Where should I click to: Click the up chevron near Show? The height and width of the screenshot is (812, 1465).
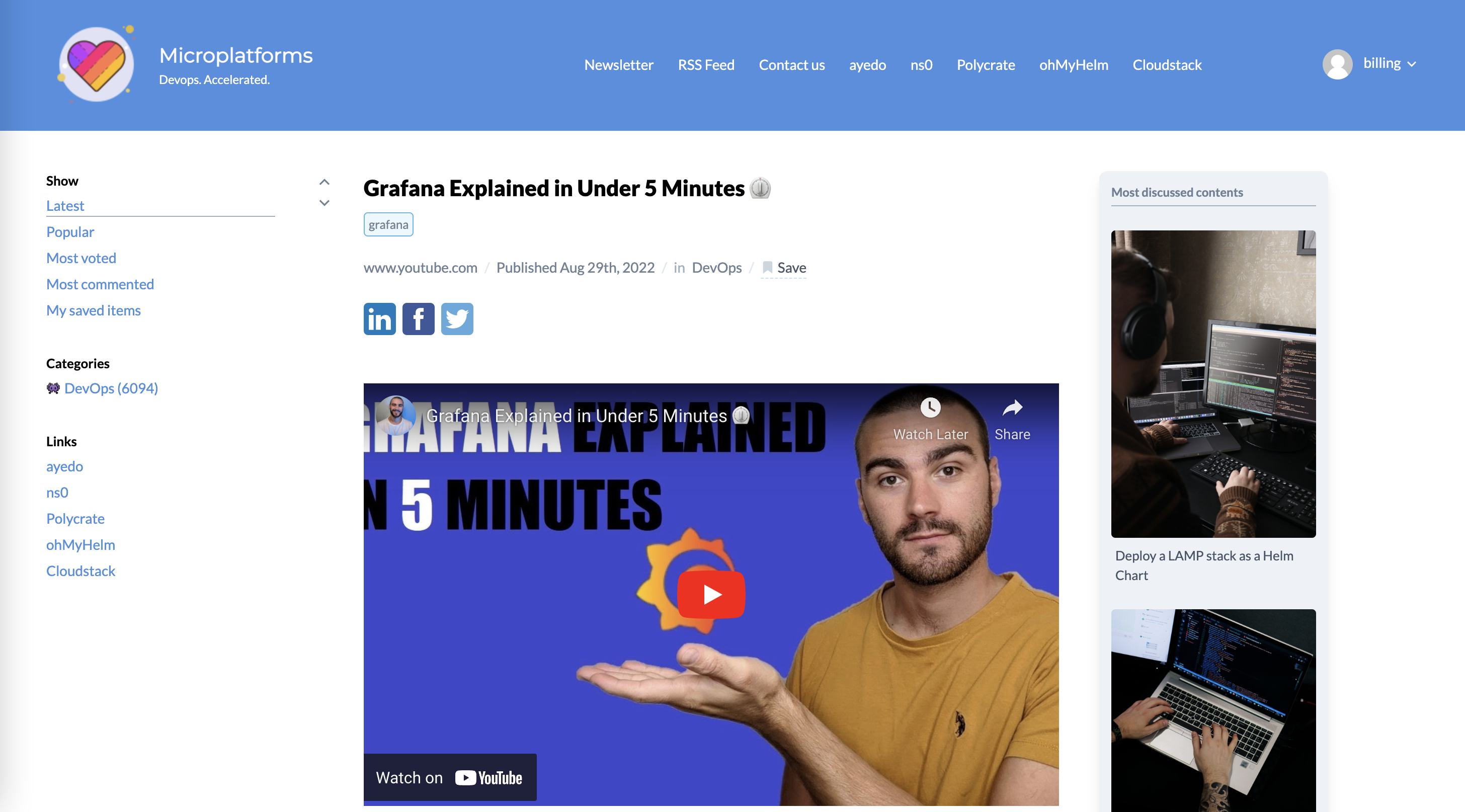point(324,182)
